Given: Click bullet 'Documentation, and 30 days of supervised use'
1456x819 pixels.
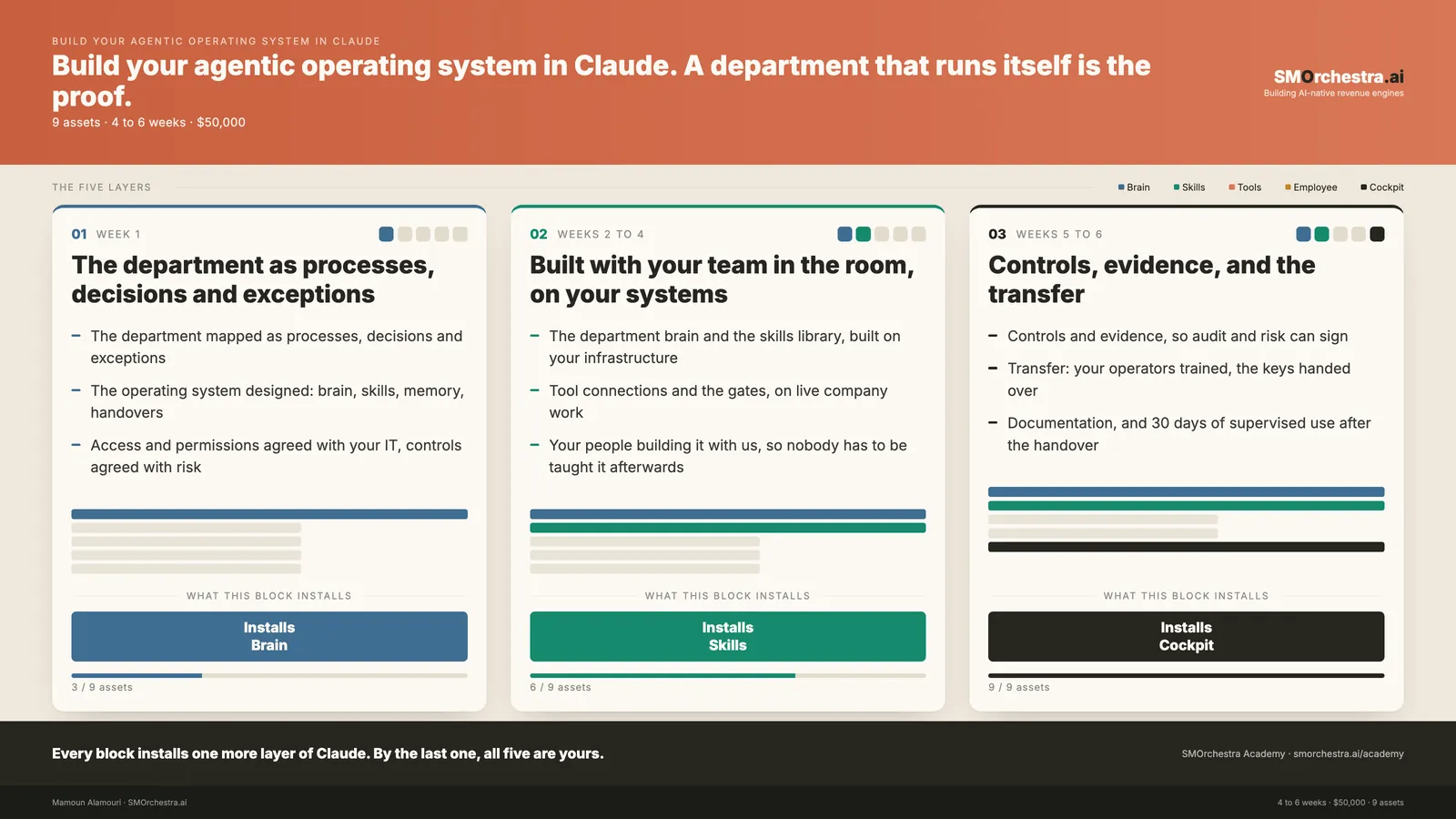Looking at the screenshot, I should [1188, 434].
